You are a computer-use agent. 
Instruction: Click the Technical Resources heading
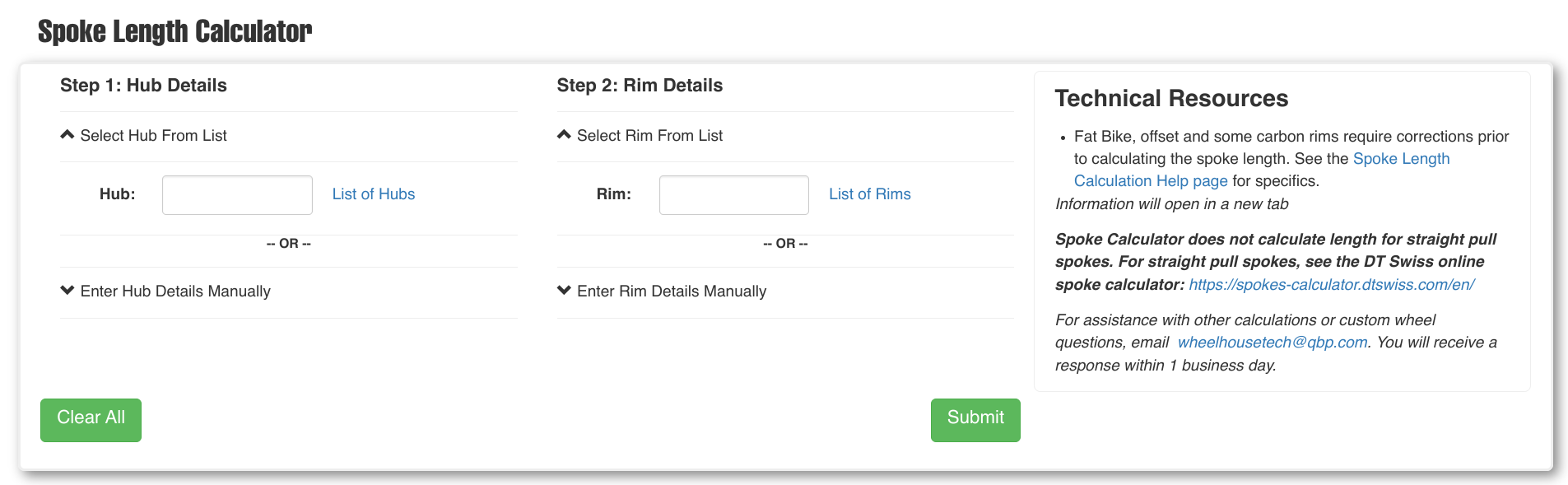[1171, 99]
